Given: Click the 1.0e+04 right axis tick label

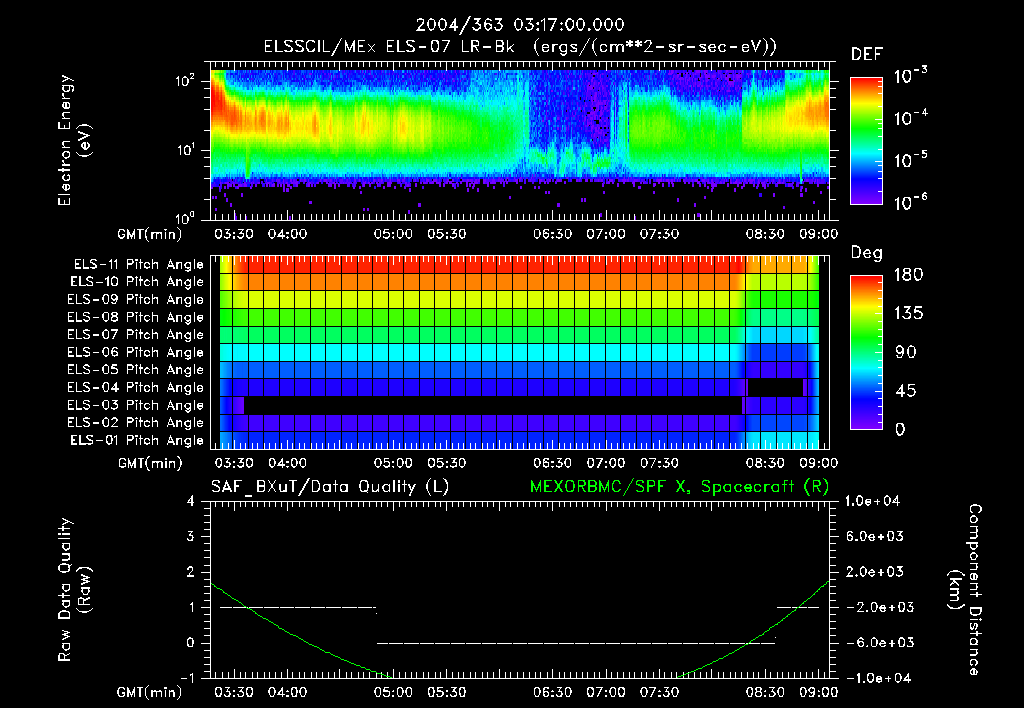Looking at the screenshot, I should click(x=872, y=501).
